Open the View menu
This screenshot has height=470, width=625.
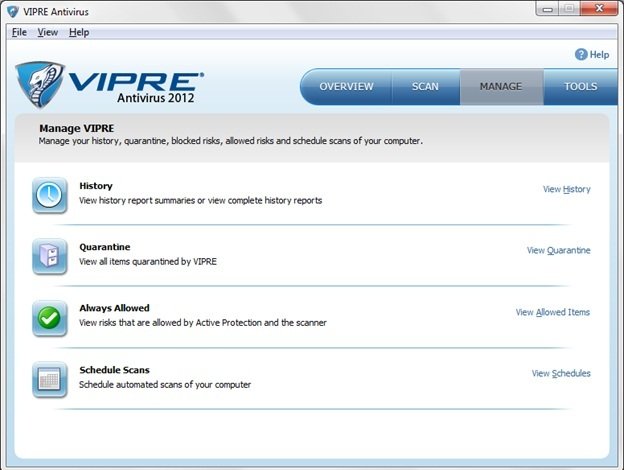pyautogui.click(x=48, y=32)
